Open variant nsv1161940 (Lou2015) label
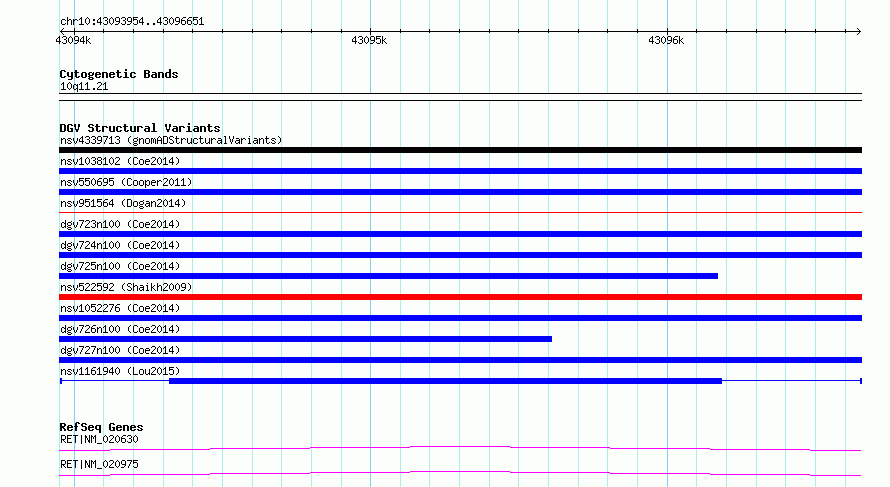 click(120, 371)
